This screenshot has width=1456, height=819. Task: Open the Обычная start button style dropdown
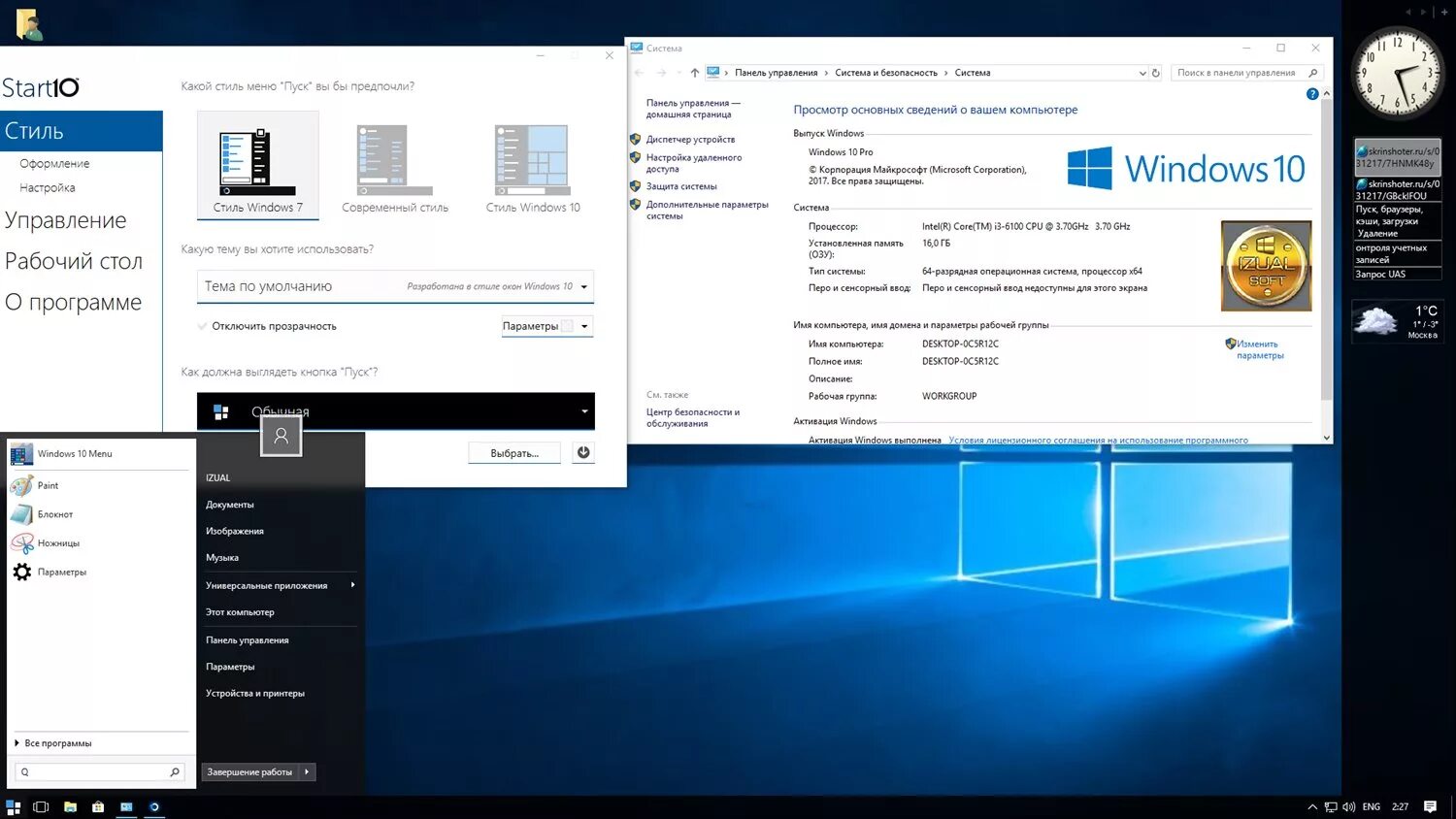583,411
